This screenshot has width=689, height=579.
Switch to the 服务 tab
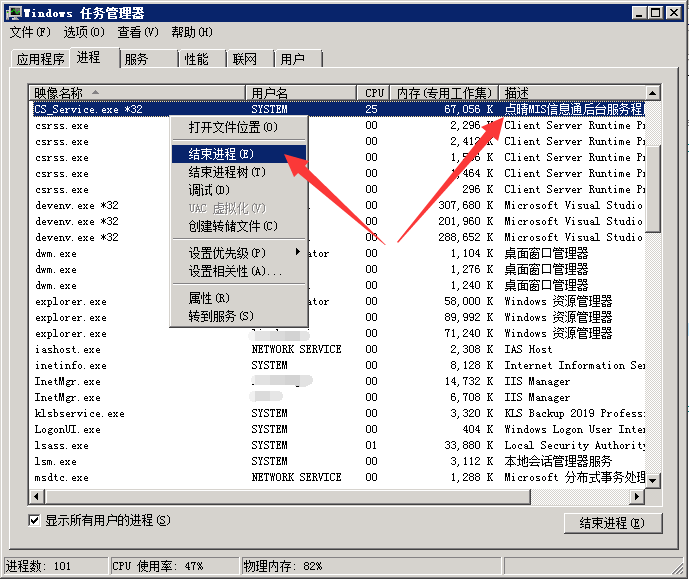[136, 59]
